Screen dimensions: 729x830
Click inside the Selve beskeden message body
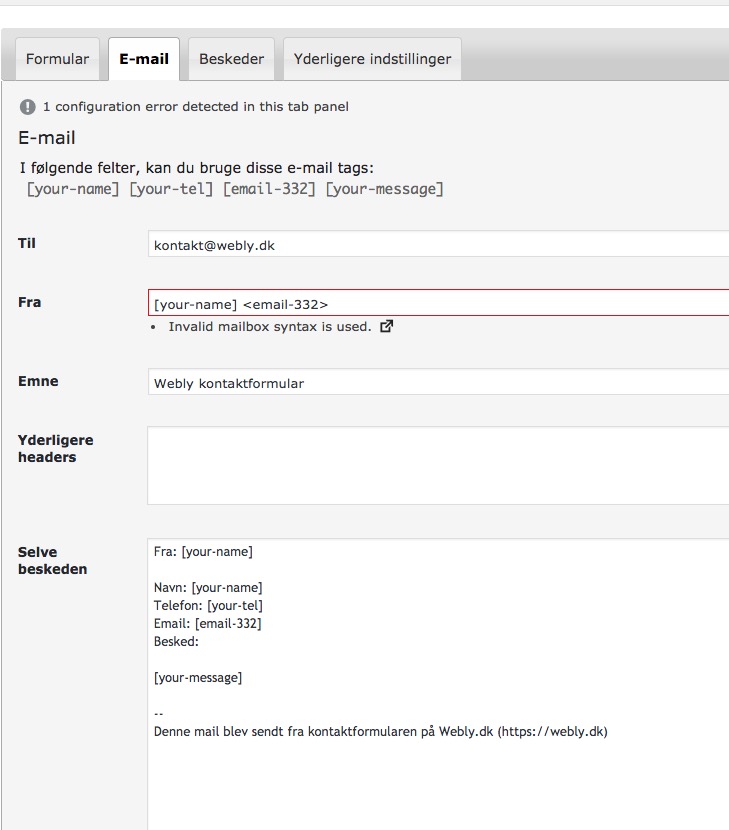(438, 684)
